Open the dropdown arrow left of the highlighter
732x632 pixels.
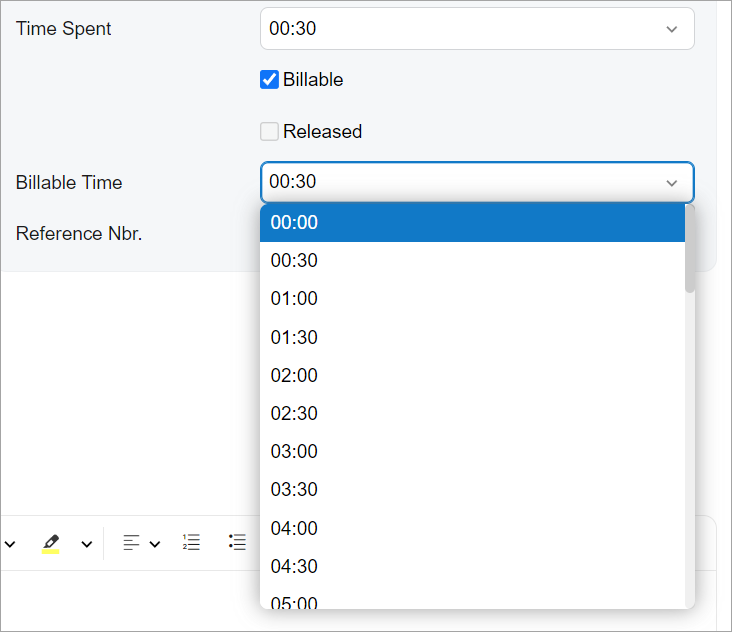coord(10,544)
